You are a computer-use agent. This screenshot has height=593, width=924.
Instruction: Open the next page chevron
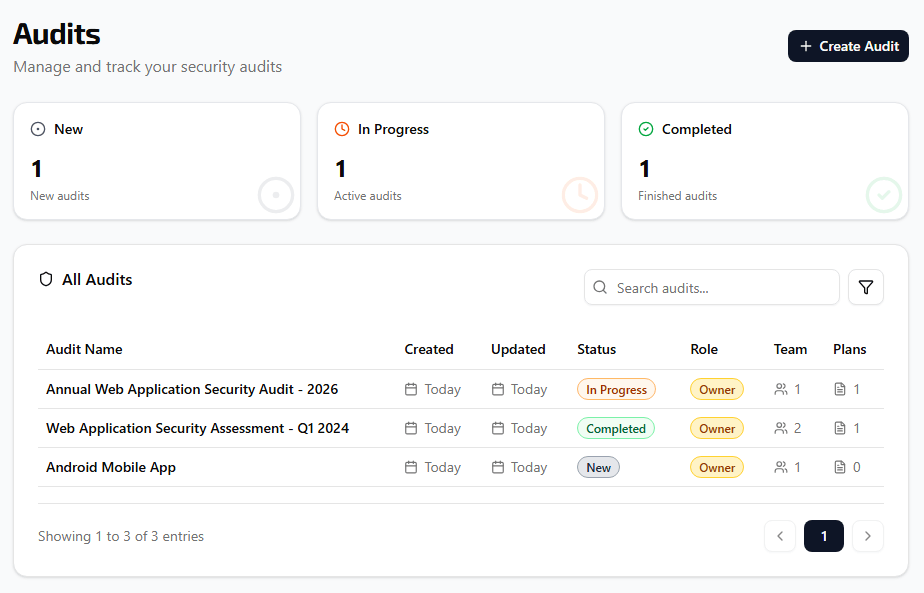[x=868, y=536]
